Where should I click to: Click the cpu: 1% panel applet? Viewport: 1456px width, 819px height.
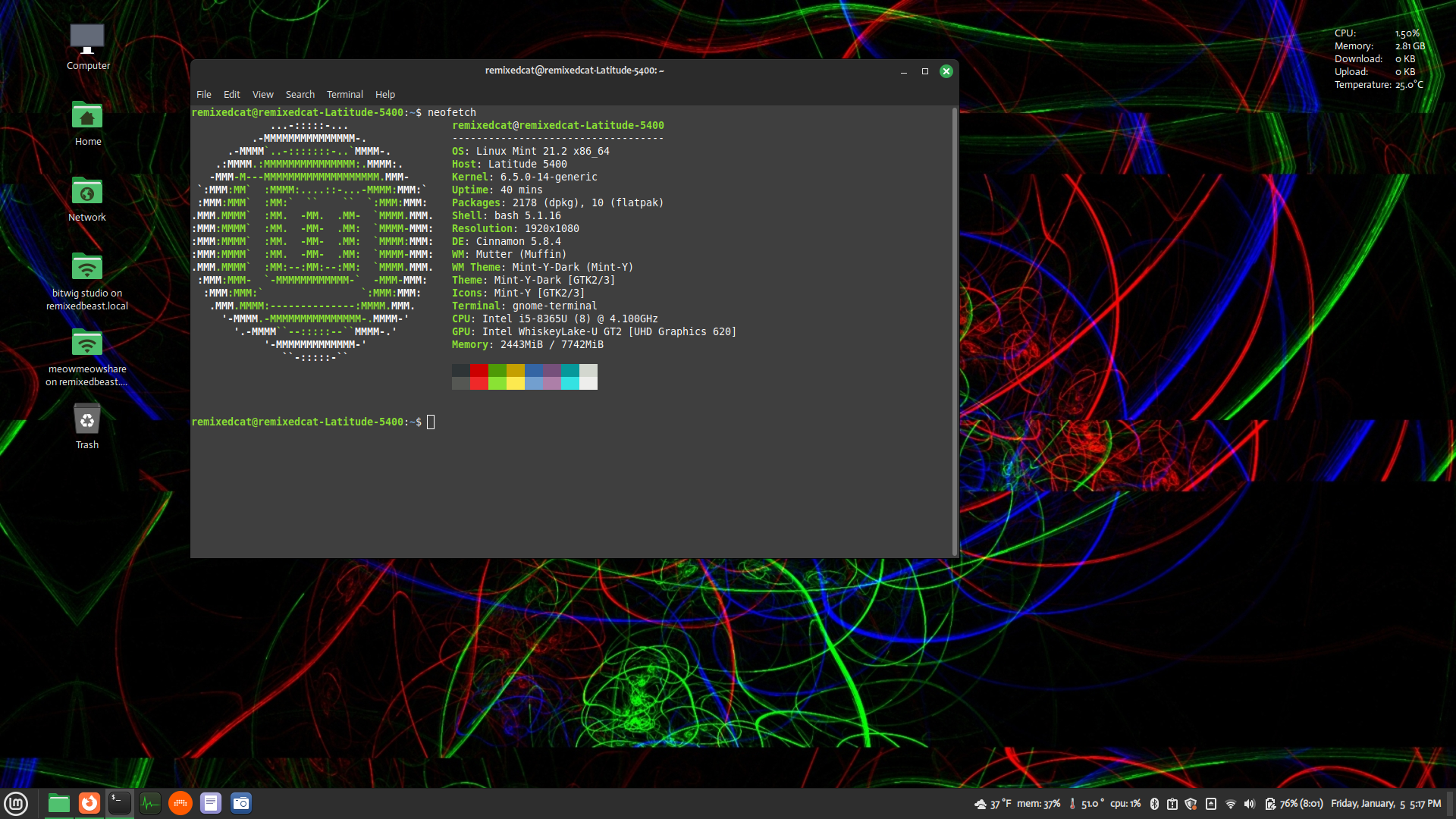coord(1125,804)
